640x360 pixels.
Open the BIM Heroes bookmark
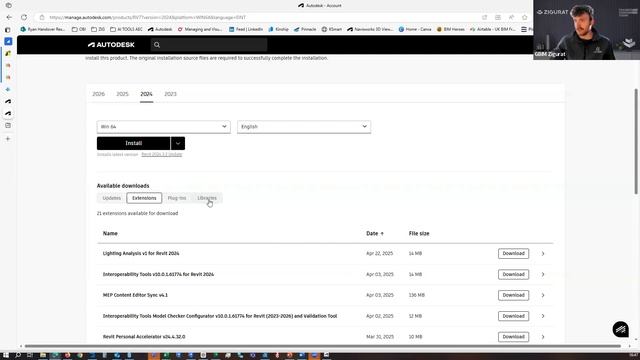(x=451, y=29)
